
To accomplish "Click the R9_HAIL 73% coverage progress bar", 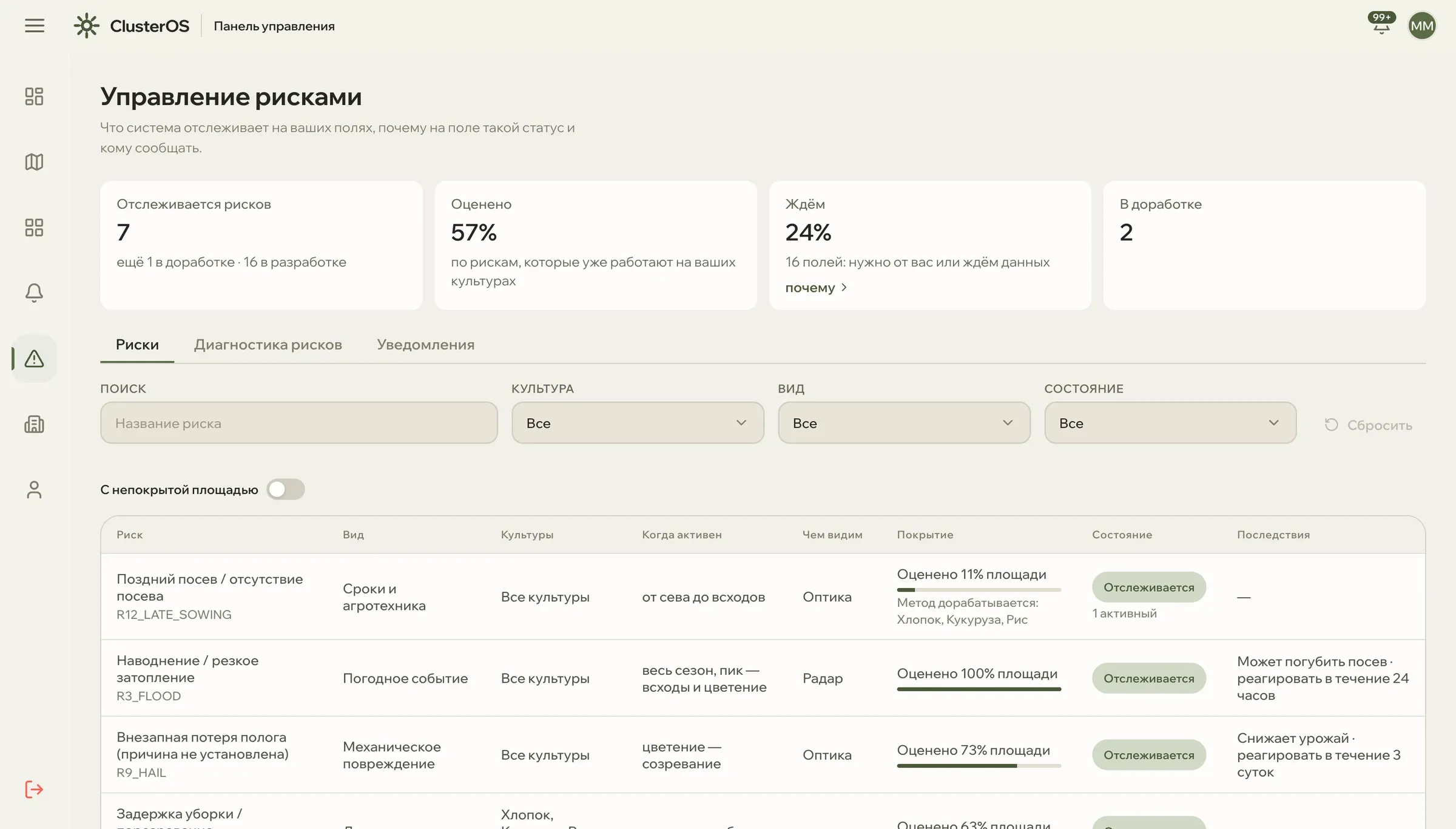I will click(979, 766).
